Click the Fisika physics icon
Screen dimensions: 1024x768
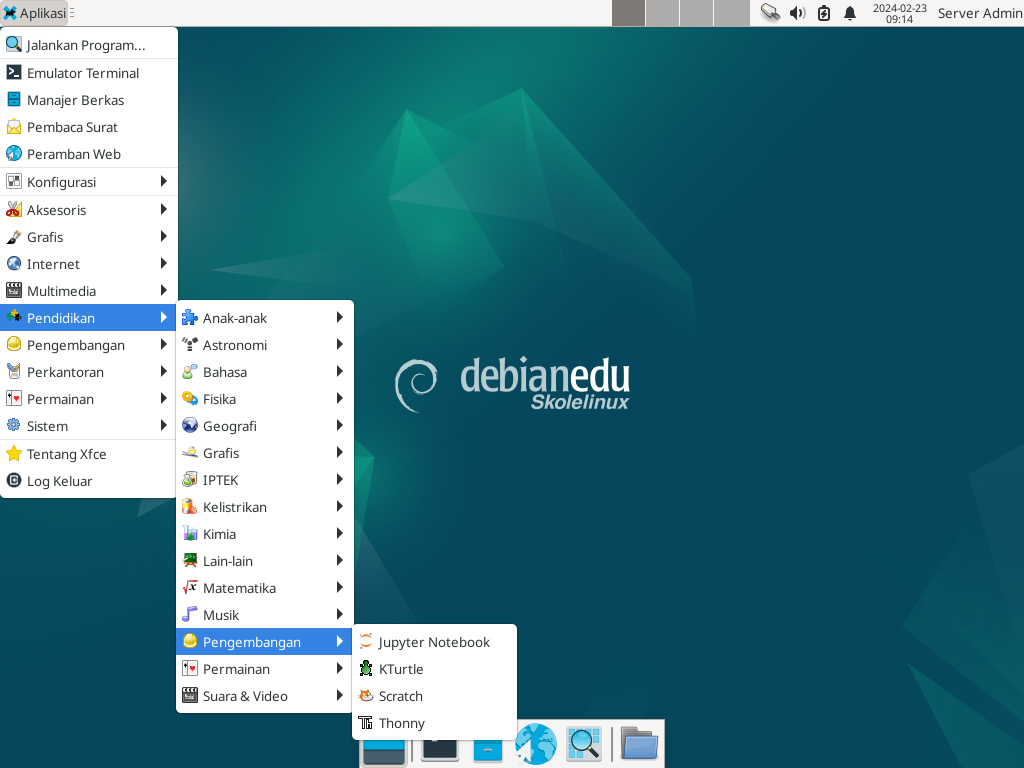click(x=190, y=398)
